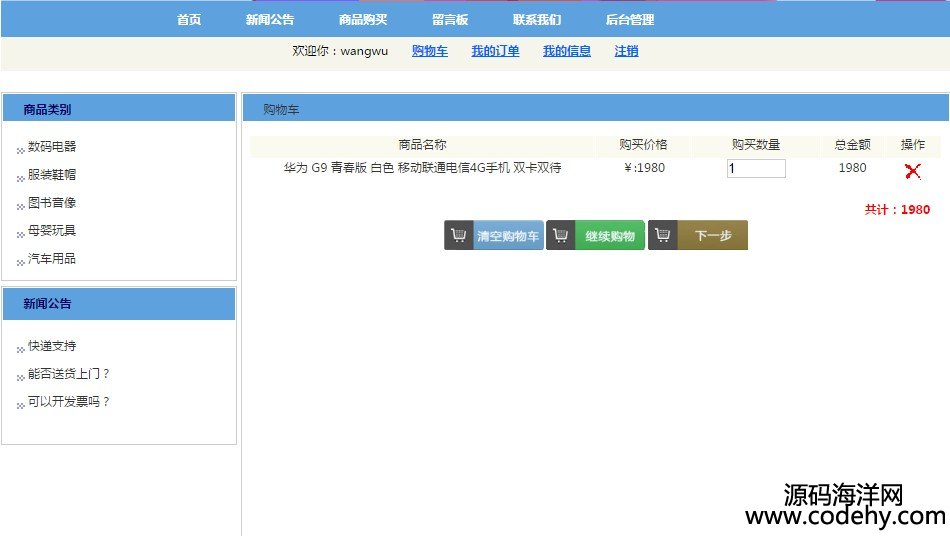Click the 购物车 link
The height and width of the screenshot is (536, 950).
pyautogui.click(x=430, y=51)
